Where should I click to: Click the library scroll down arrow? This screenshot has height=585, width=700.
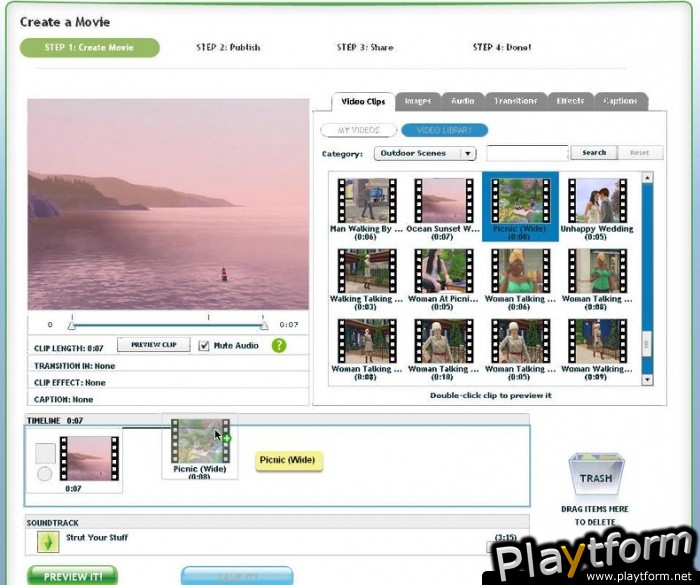click(647, 380)
